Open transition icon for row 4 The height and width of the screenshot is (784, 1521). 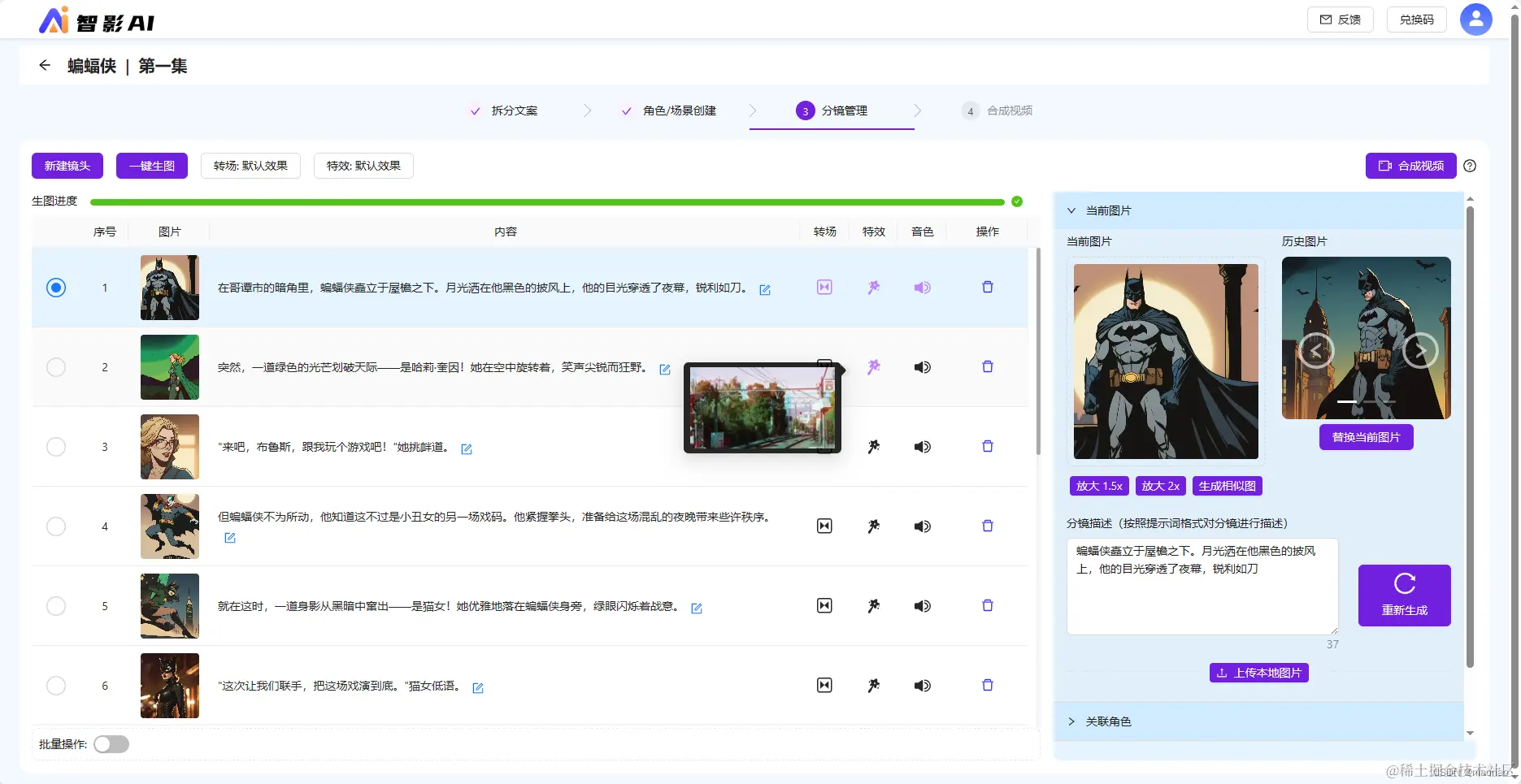824,526
